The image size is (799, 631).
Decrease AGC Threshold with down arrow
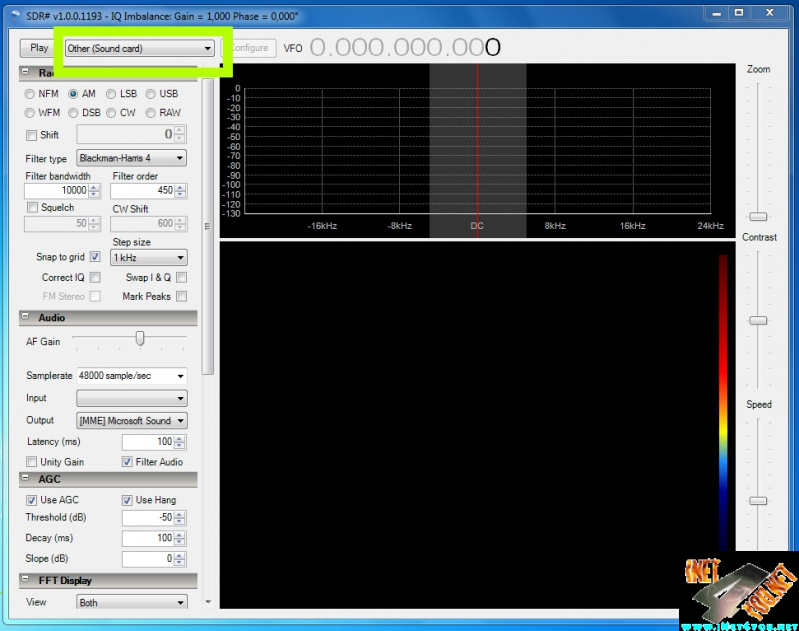pos(179,522)
